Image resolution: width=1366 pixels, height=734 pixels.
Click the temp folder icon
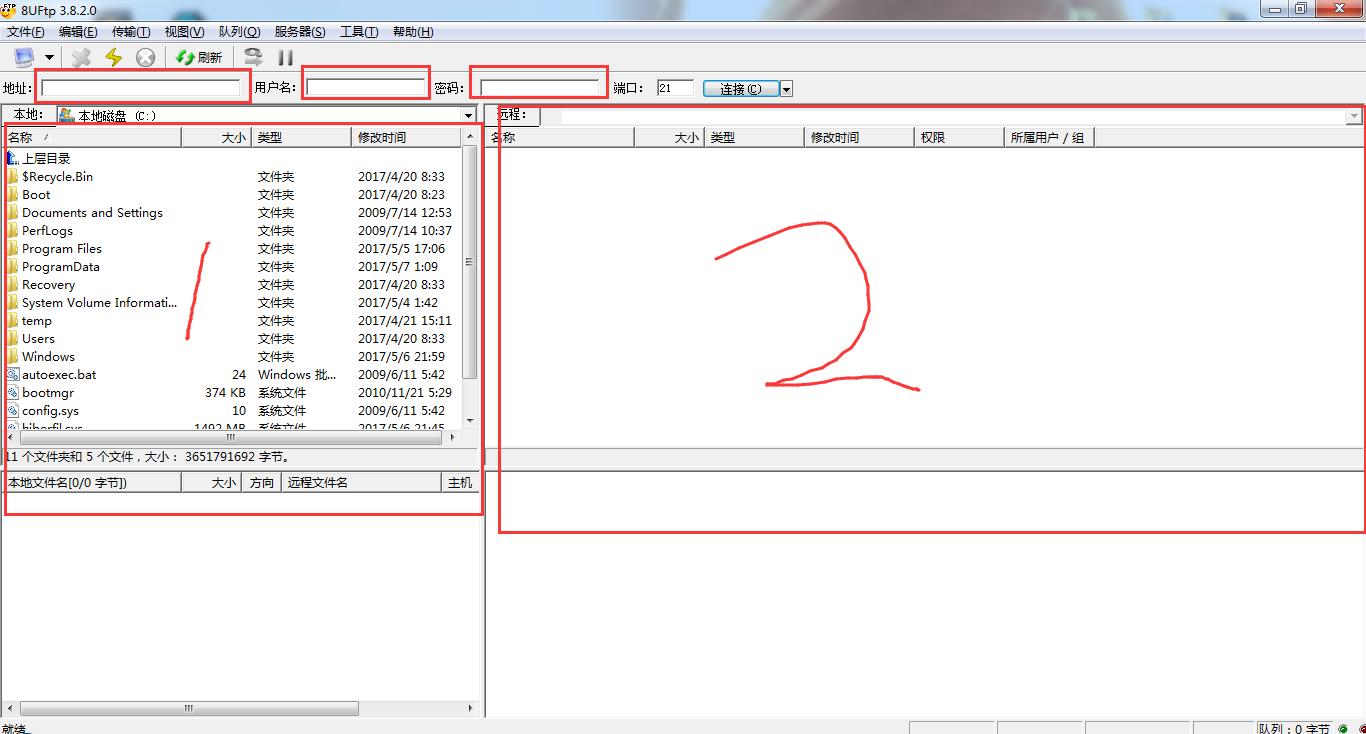tap(13, 321)
